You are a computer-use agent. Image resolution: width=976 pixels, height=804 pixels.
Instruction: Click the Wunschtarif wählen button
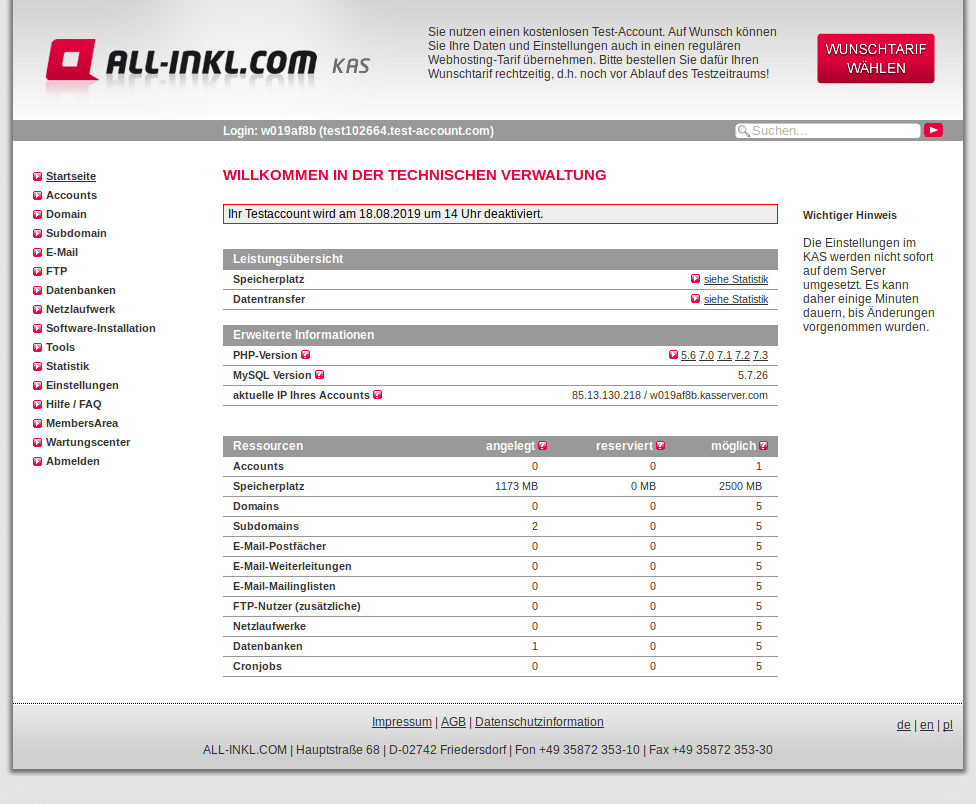[x=876, y=58]
